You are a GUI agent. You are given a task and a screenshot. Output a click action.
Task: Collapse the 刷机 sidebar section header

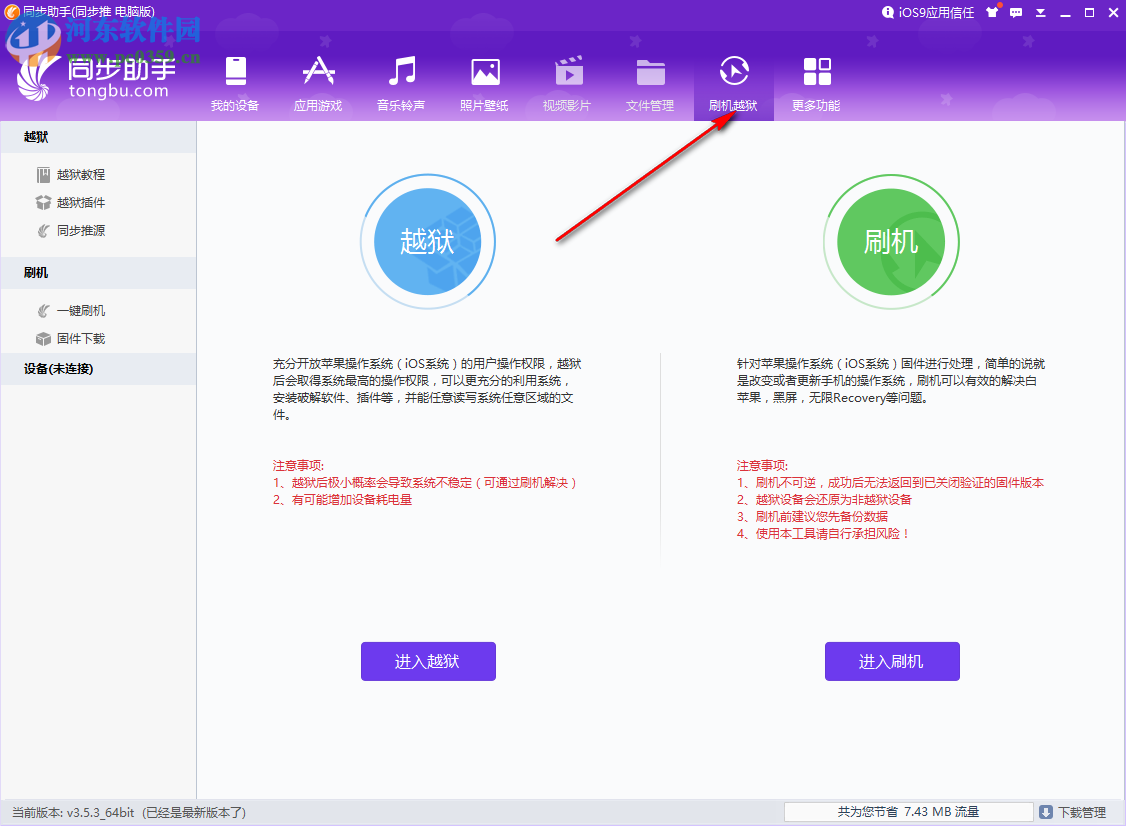[97, 272]
